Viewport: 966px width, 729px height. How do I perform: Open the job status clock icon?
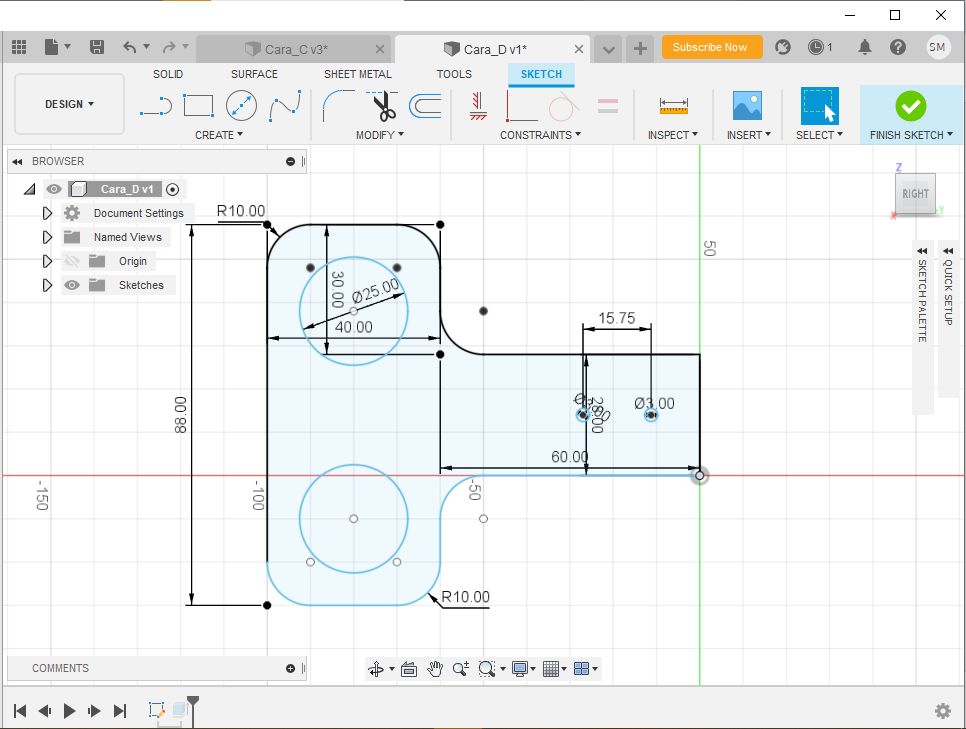point(816,47)
